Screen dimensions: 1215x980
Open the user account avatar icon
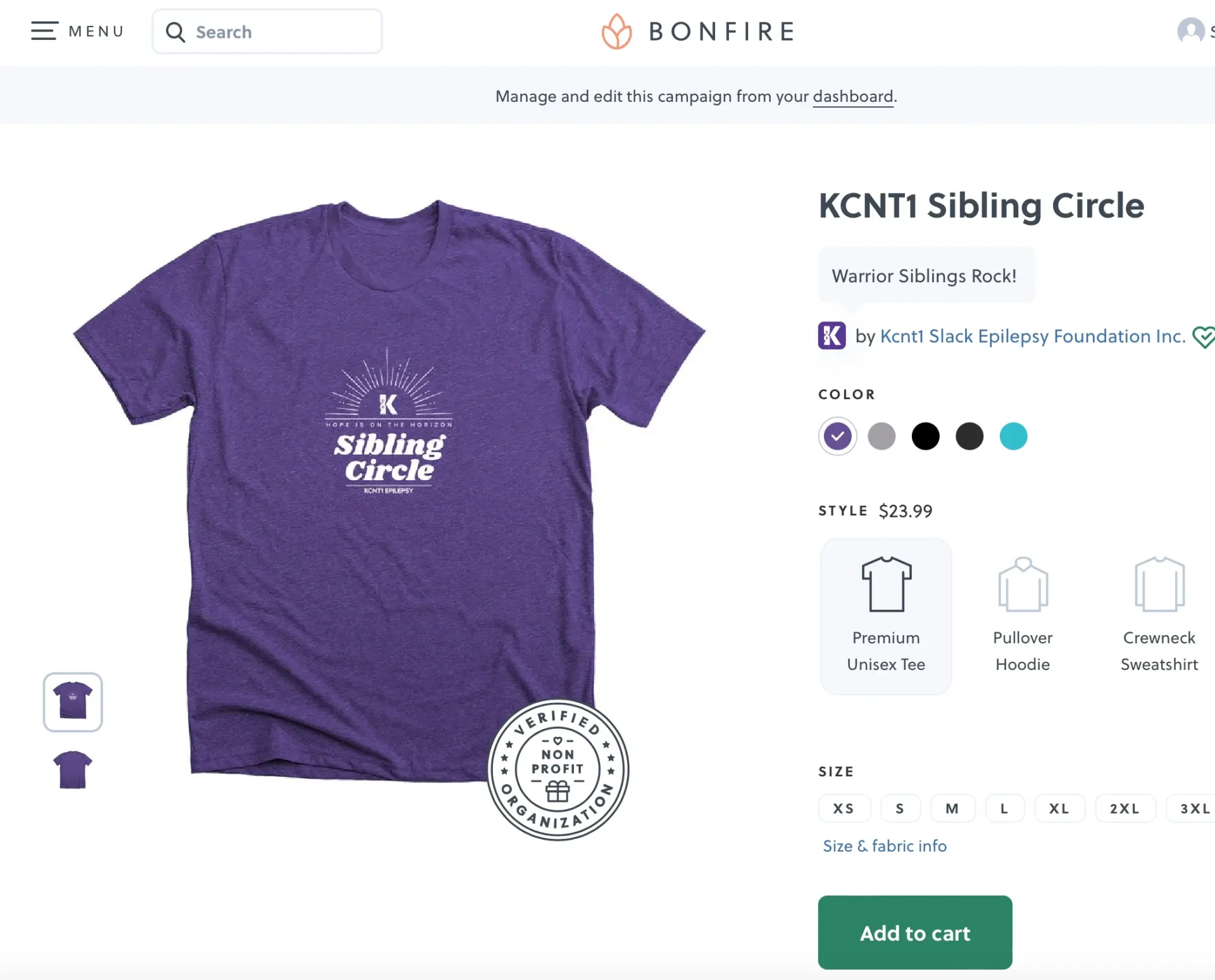coord(1190,31)
